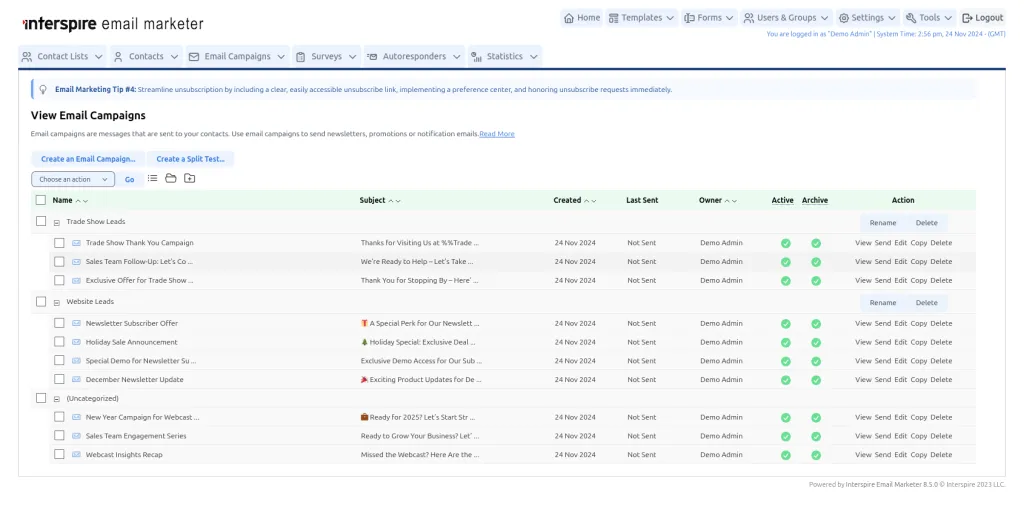Click envelope icon beside December Newsletter Update
Image resolution: width=1024 pixels, height=508 pixels.
coord(76,379)
